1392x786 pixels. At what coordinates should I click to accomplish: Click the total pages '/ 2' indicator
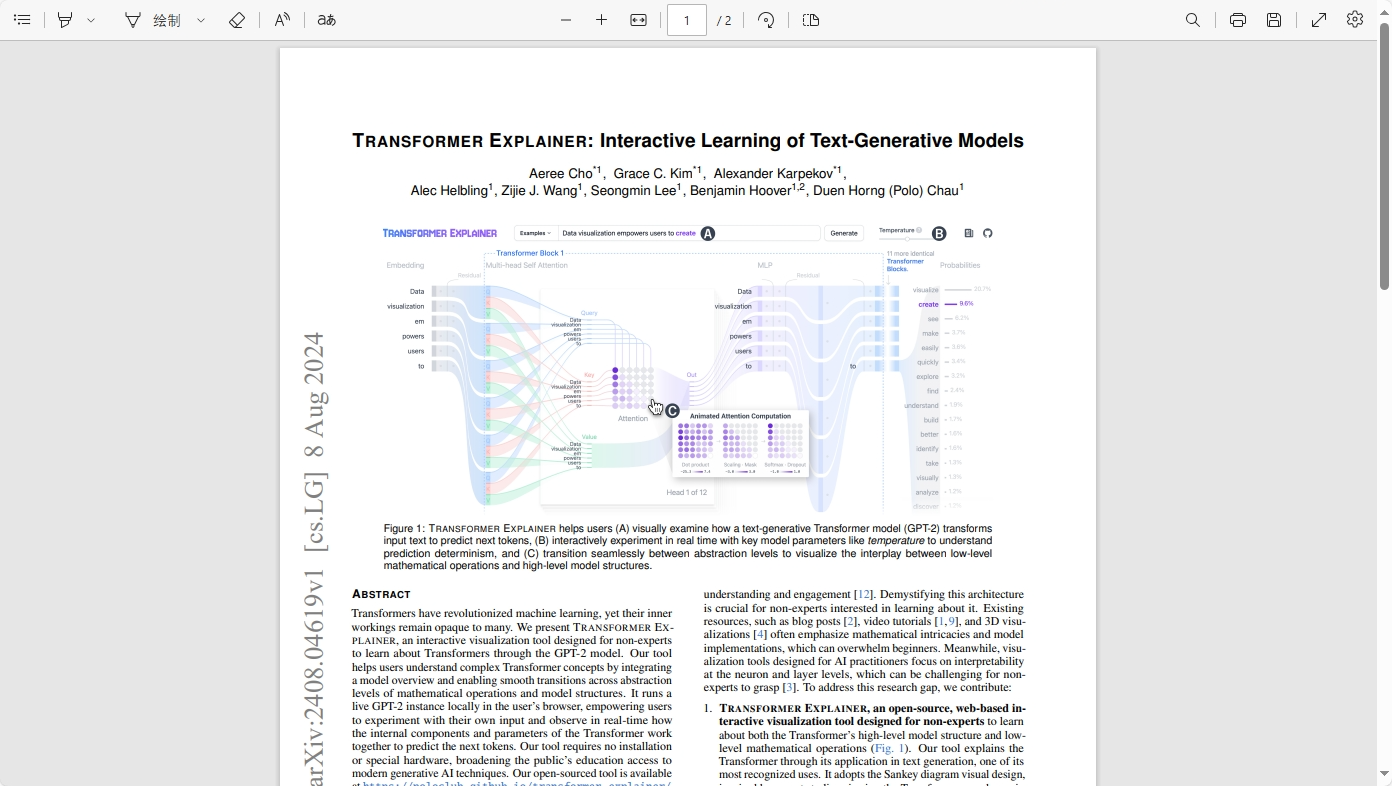point(724,20)
